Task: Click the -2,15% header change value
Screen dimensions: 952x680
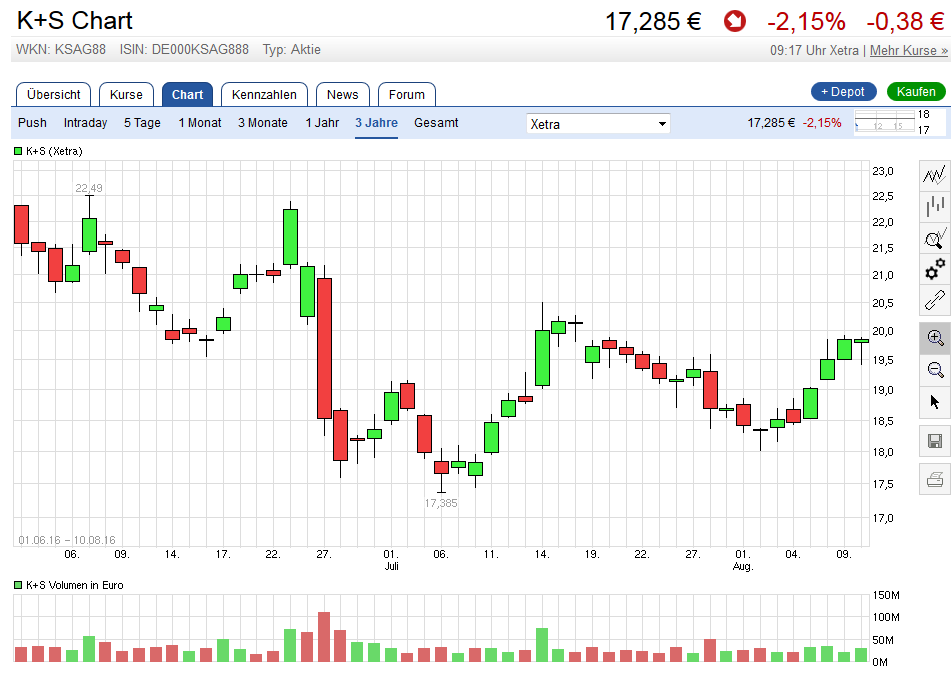Action: (806, 22)
